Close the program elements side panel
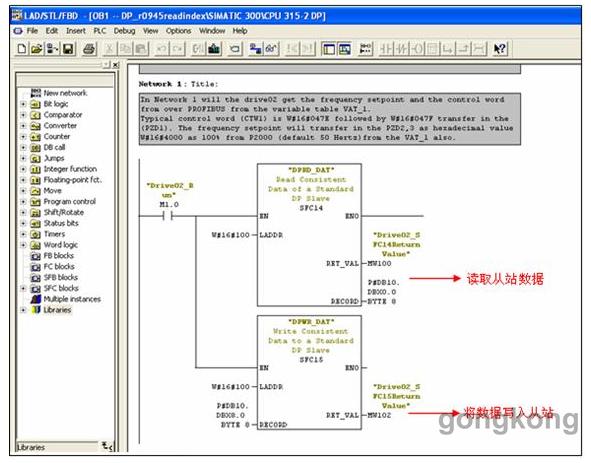The height and width of the screenshot is (463, 591). 116,65
